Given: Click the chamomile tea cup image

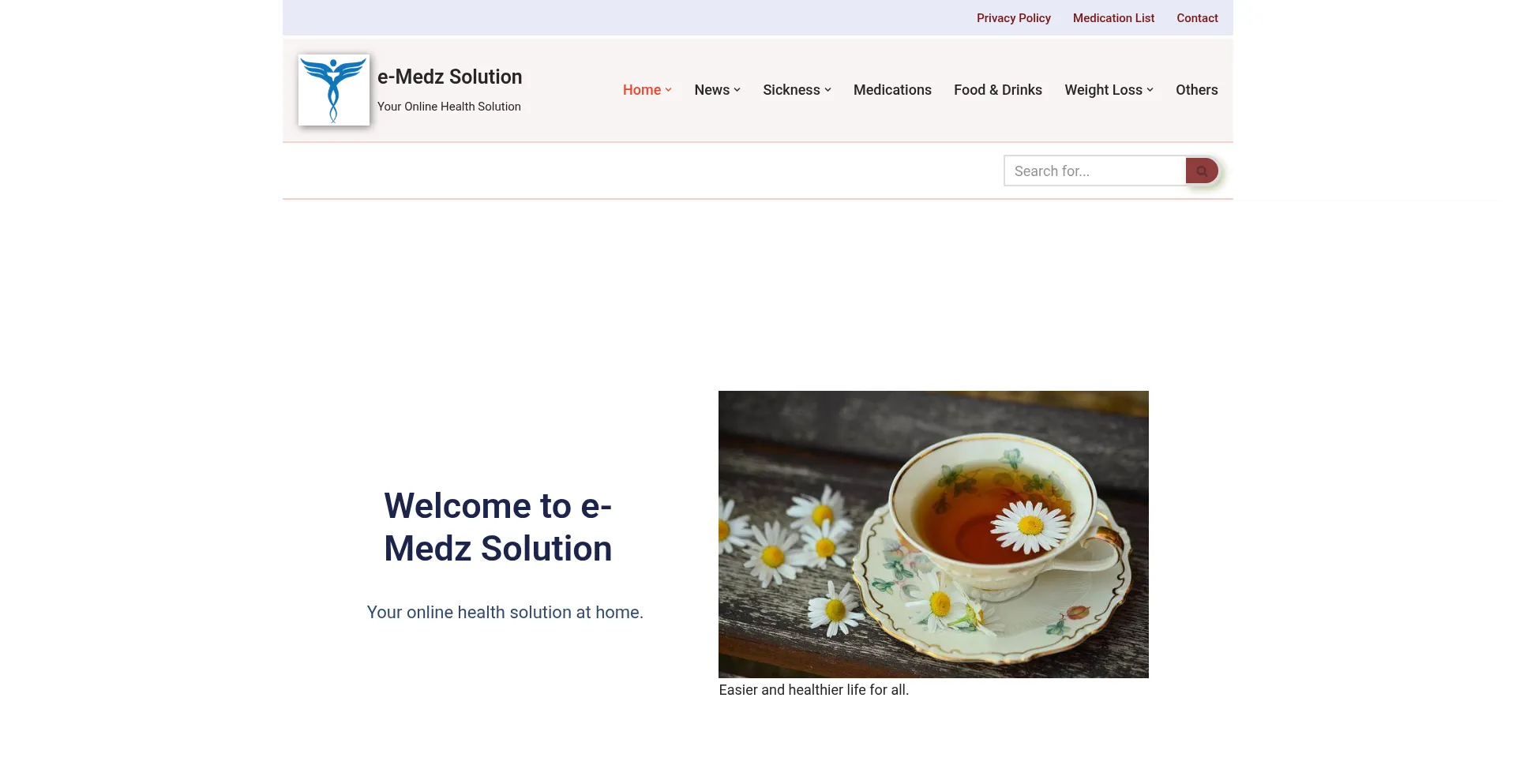Looking at the screenshot, I should pyautogui.click(x=933, y=535).
